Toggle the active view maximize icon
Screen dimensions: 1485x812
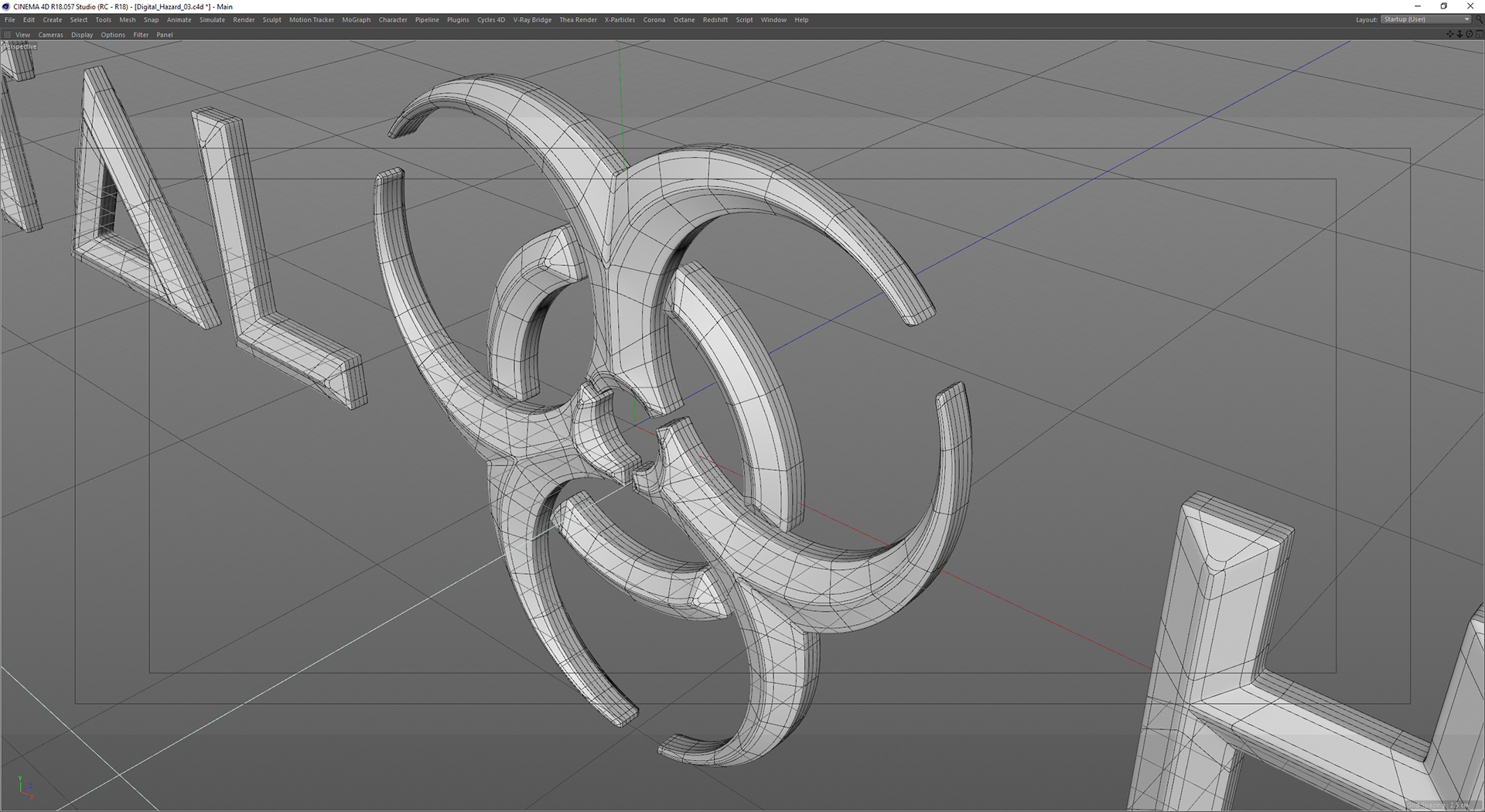(1480, 34)
